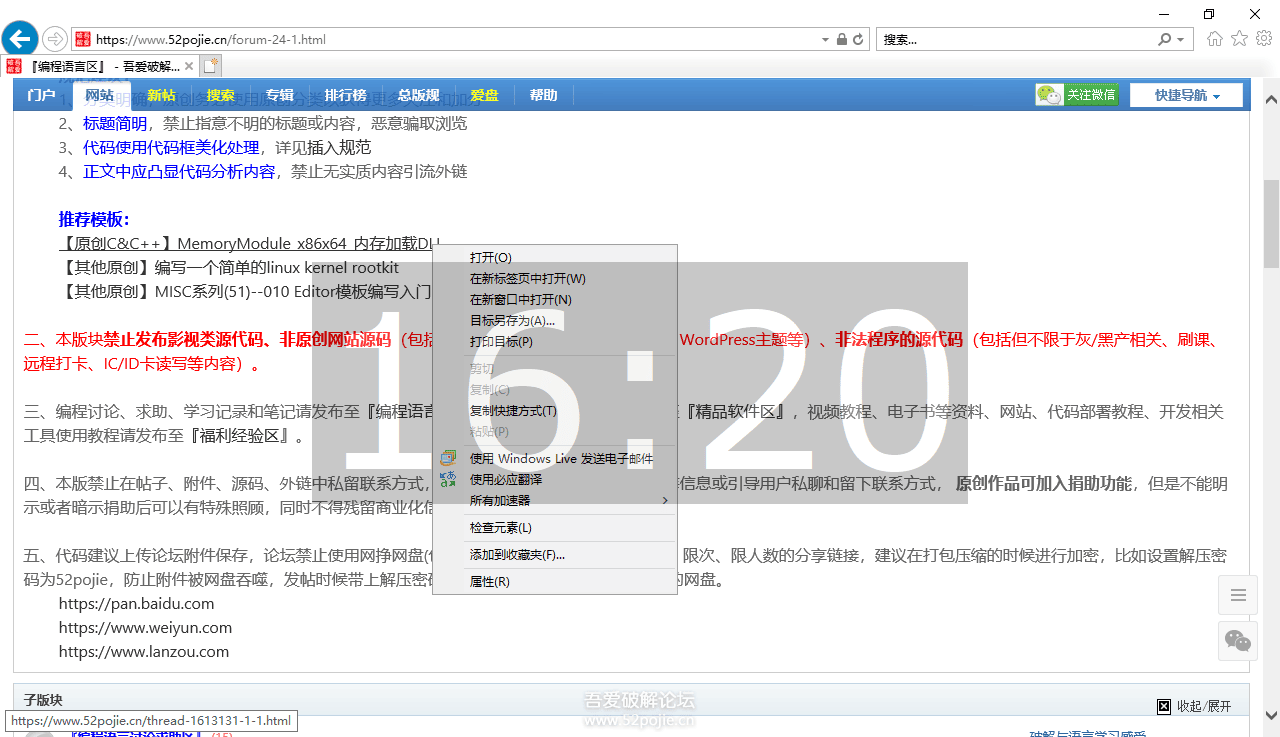The height and width of the screenshot is (737, 1280).
Task: Click the search magnifier icon
Action: [1165, 40]
